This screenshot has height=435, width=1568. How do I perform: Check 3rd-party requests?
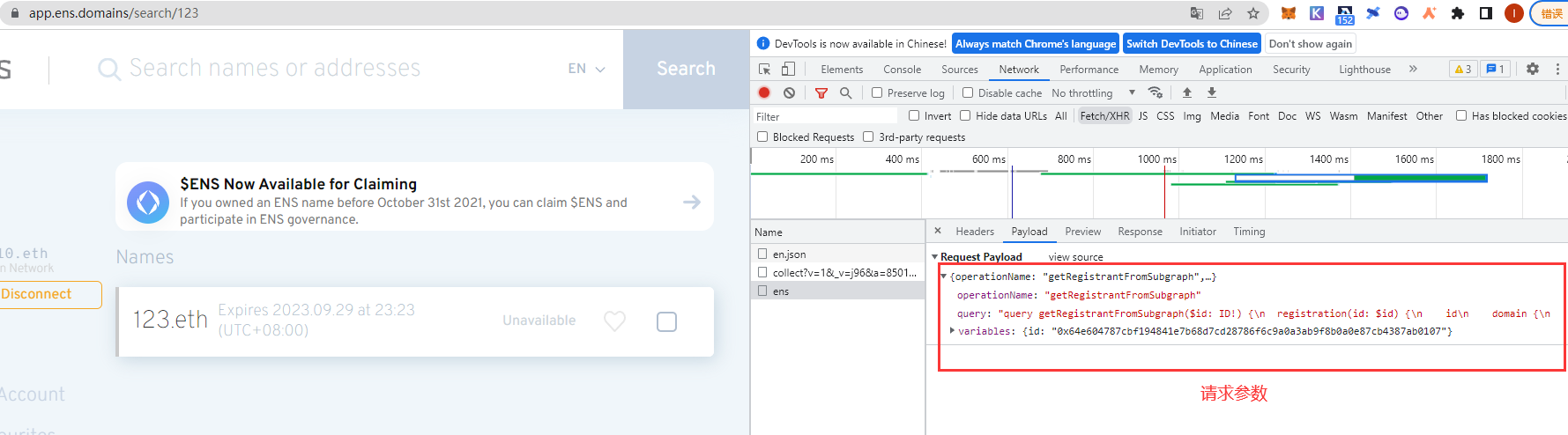pos(868,136)
